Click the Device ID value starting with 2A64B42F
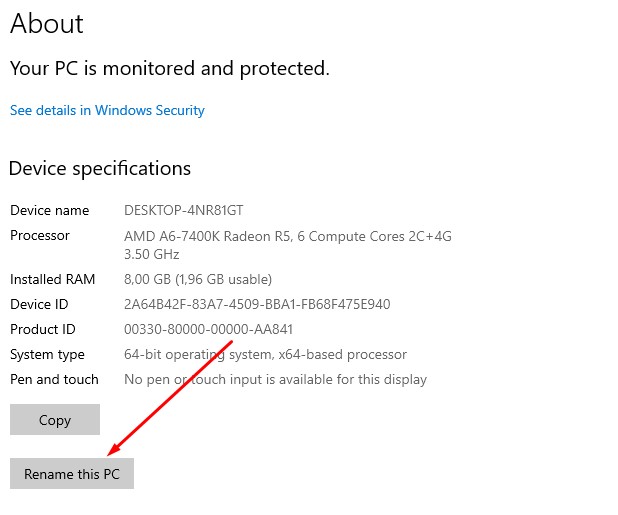Viewport: 618px width, 515px height. pos(257,304)
